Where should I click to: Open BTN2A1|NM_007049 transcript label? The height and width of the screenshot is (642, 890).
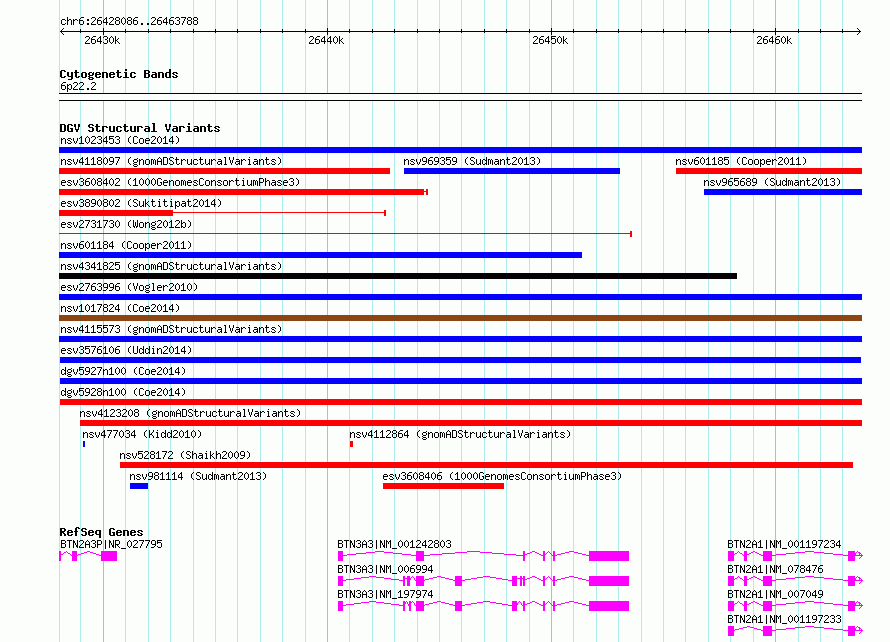(x=775, y=594)
